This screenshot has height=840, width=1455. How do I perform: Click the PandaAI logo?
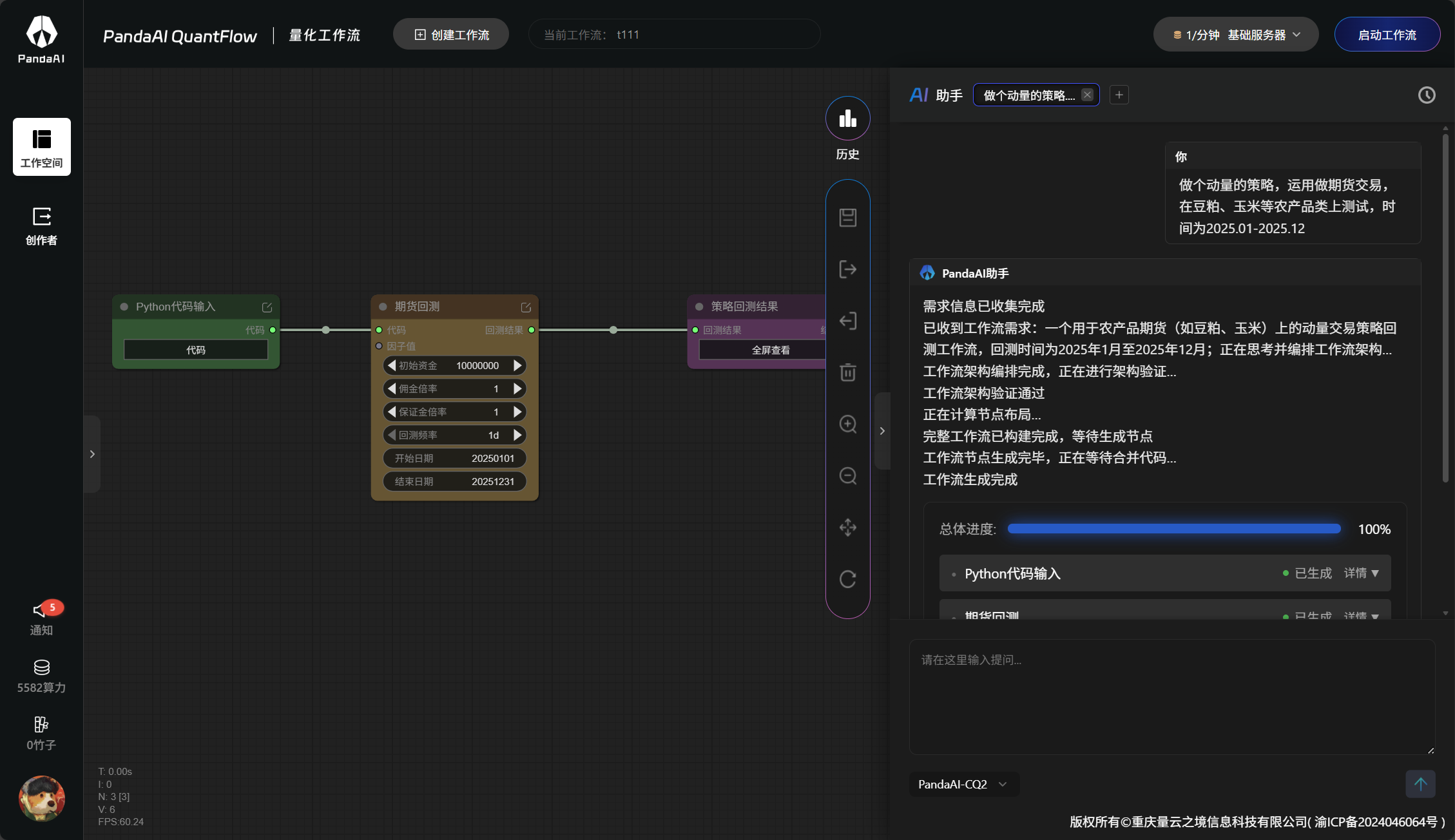42,39
